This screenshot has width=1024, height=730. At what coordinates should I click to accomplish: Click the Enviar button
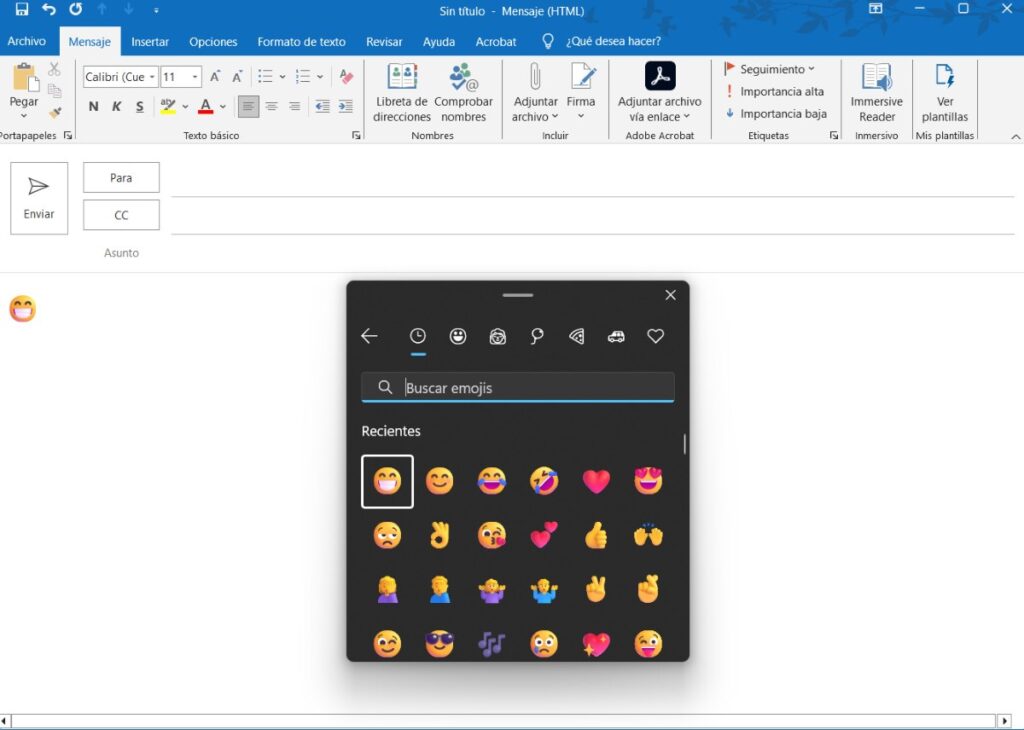click(x=38, y=197)
